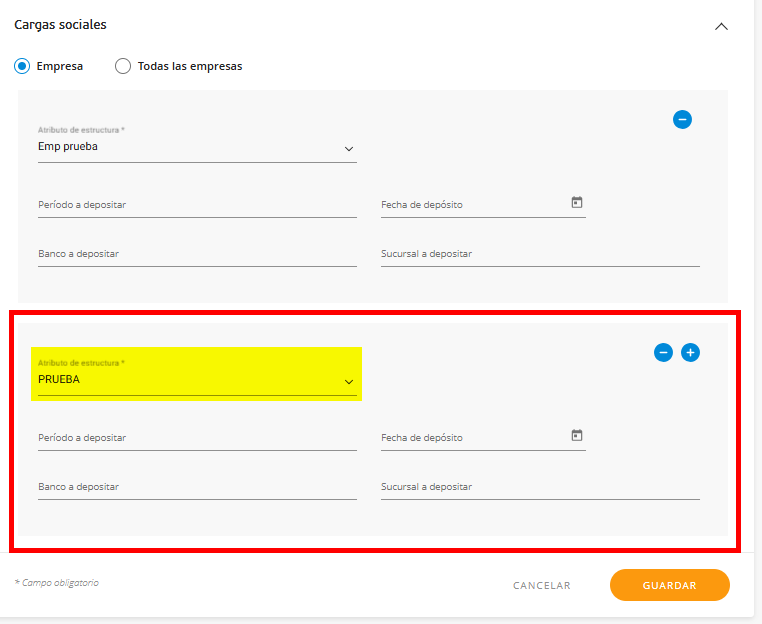Screen dimensions: 762x624
Task: Select the Todas las empresas radio option
Action: 123,66
